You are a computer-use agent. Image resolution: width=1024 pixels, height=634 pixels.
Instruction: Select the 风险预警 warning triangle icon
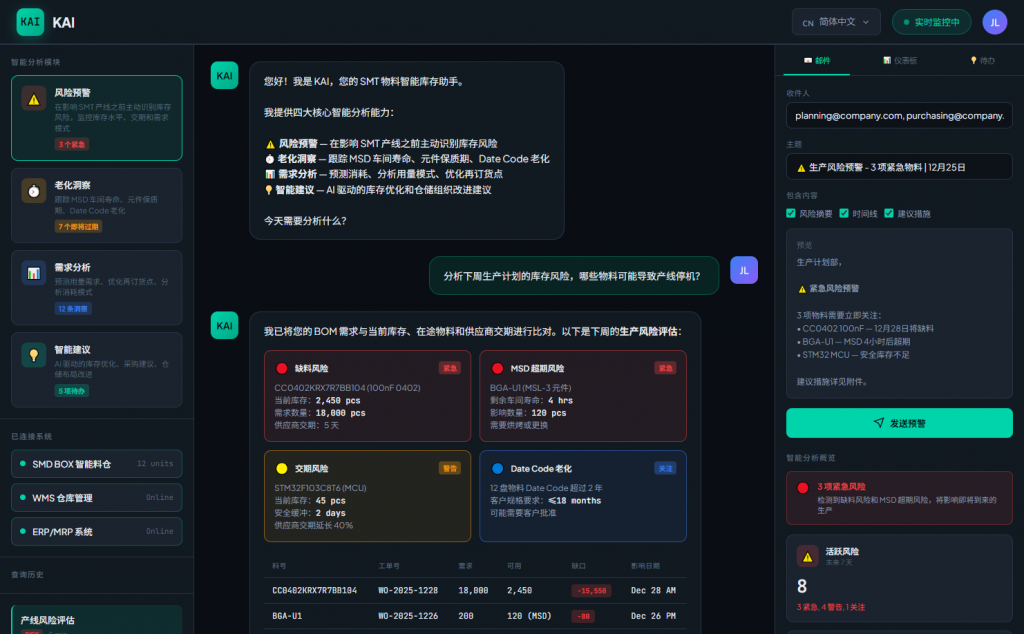click(x=34, y=100)
